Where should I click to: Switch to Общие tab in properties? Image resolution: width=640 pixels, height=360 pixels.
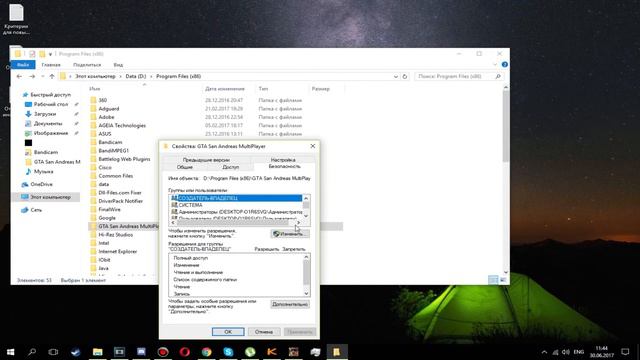click(x=185, y=167)
